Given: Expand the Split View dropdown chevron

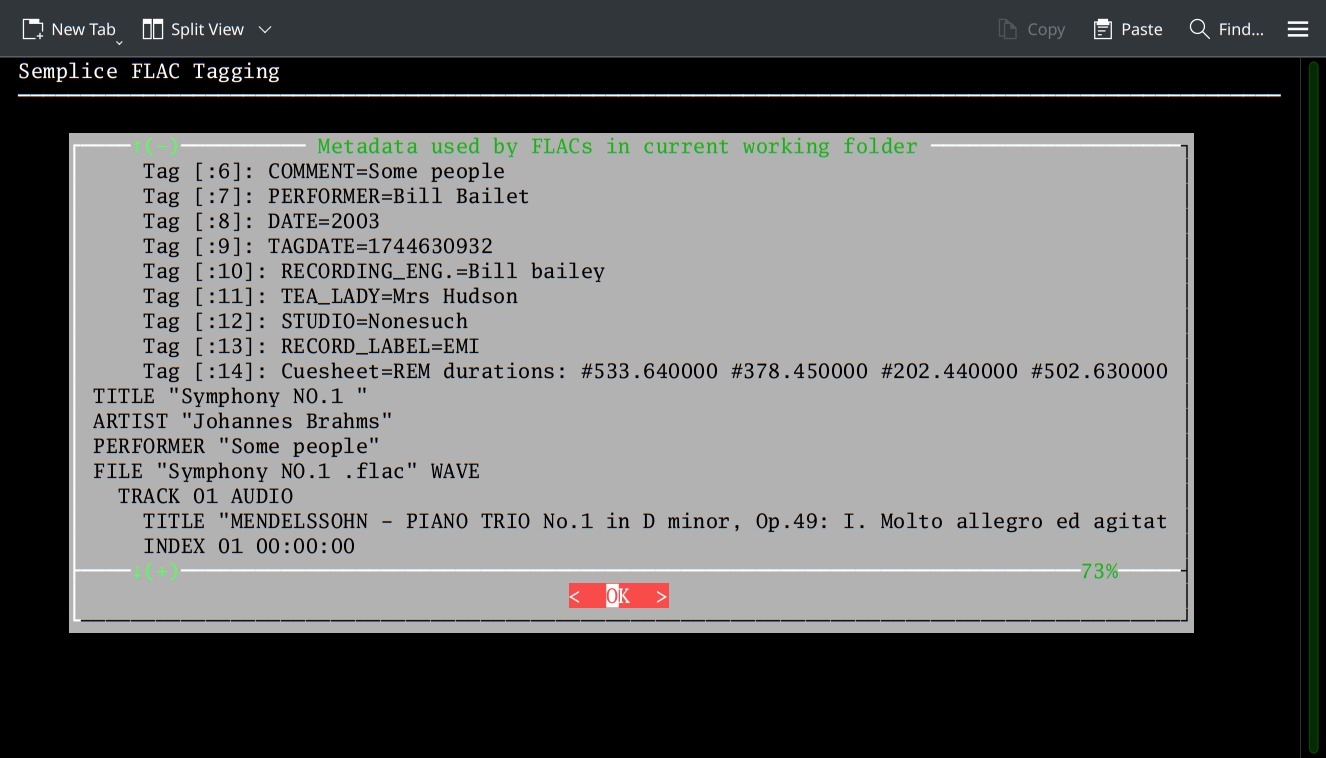Looking at the screenshot, I should tap(264, 30).
